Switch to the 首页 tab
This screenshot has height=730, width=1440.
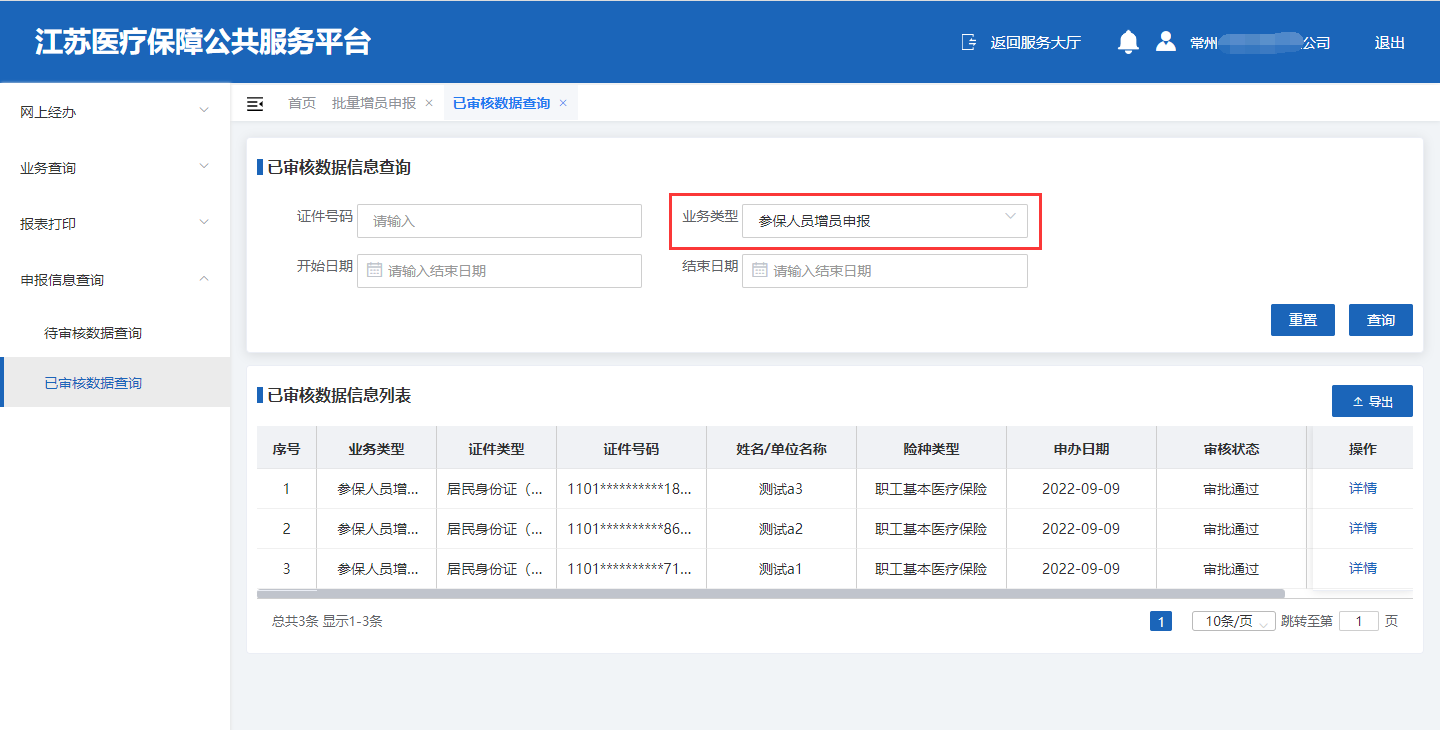(302, 103)
